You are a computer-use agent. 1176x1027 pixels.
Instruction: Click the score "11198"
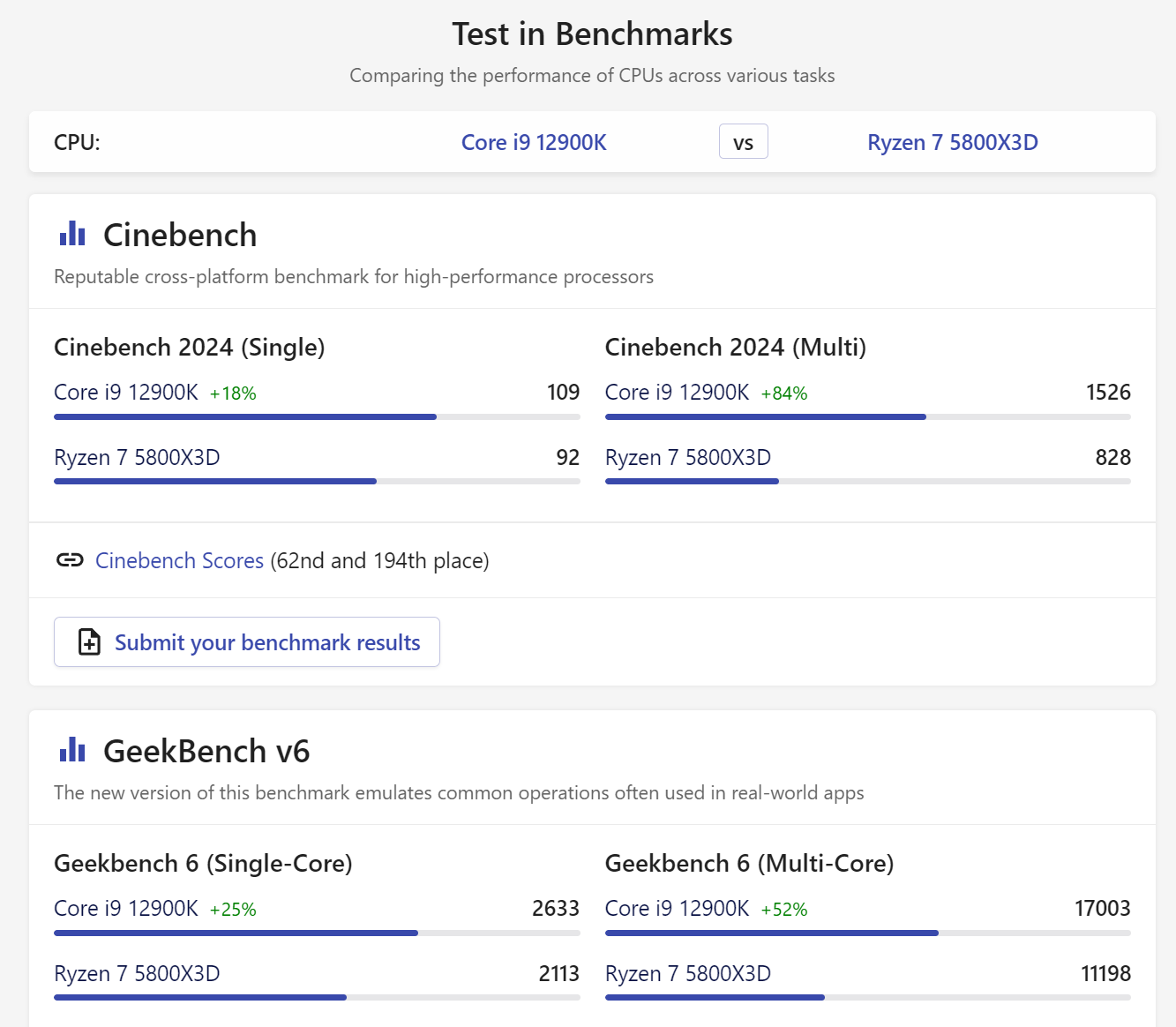(x=1106, y=973)
